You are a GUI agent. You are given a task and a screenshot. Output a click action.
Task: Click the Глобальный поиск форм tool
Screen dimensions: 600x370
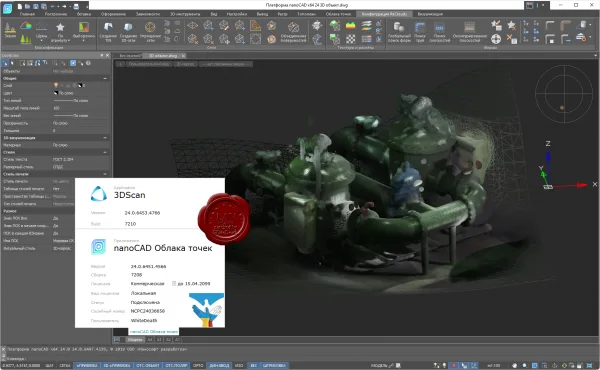(x=399, y=32)
